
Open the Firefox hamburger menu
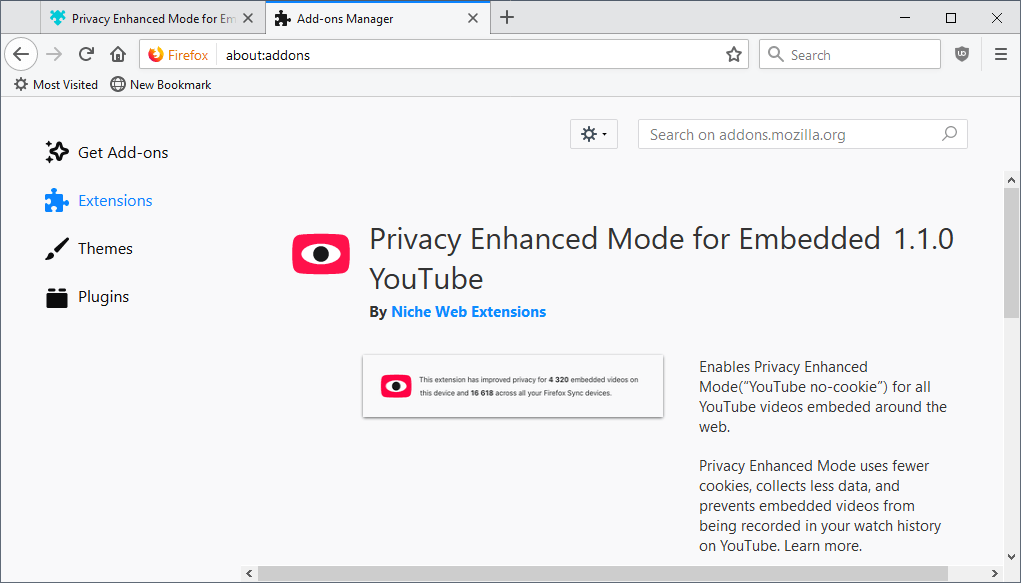1001,54
